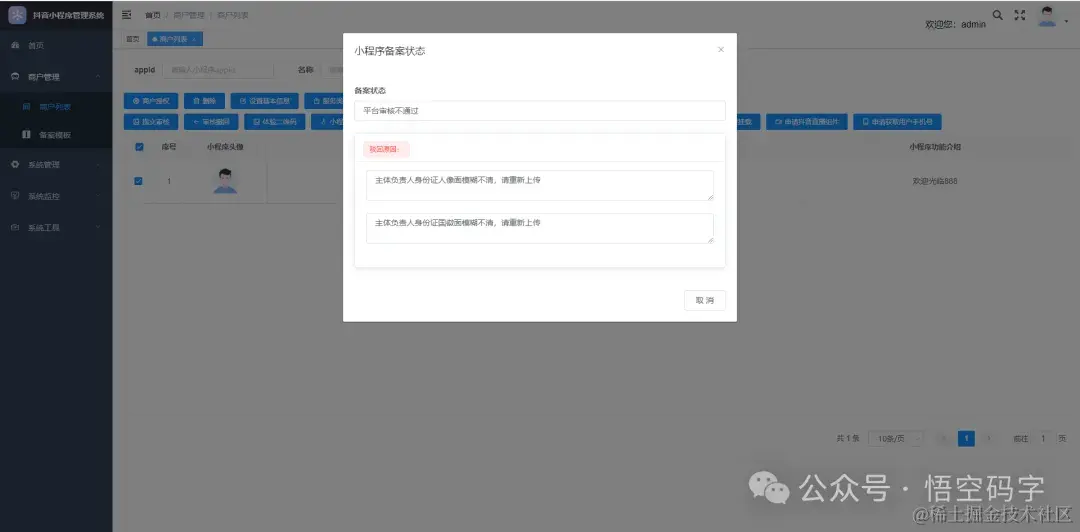Click the previous page arrow in pagination
Screen dimensions: 1080x532
point(944,438)
